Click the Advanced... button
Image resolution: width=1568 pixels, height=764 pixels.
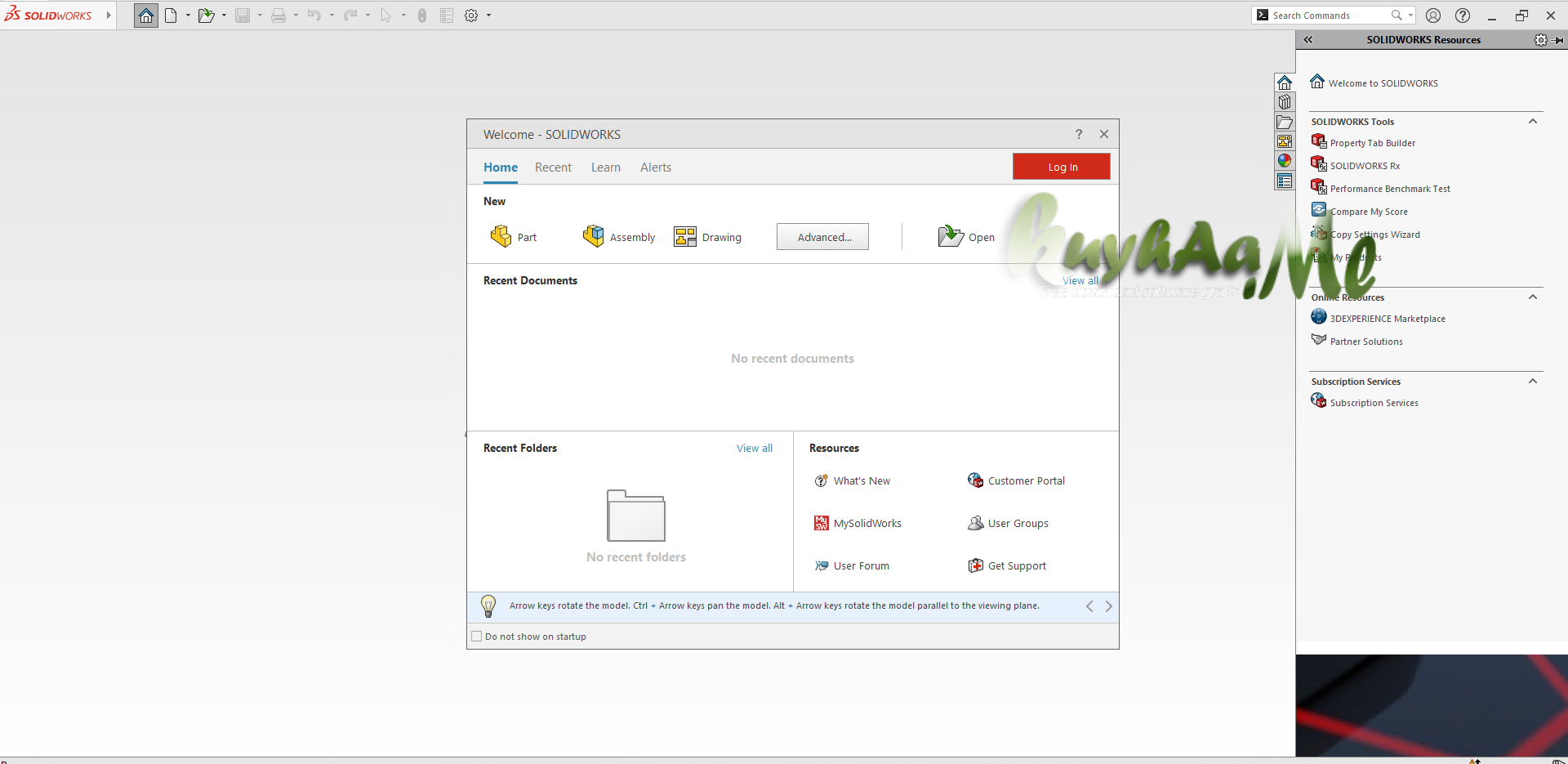822,237
